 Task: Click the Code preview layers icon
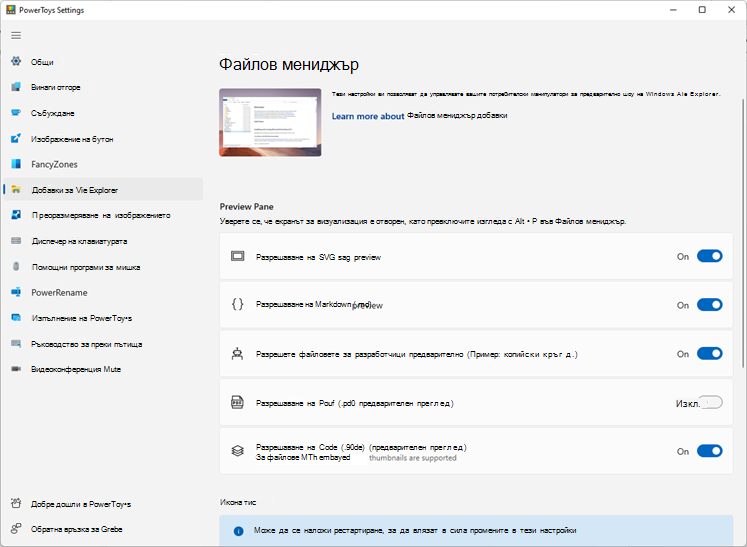238,450
